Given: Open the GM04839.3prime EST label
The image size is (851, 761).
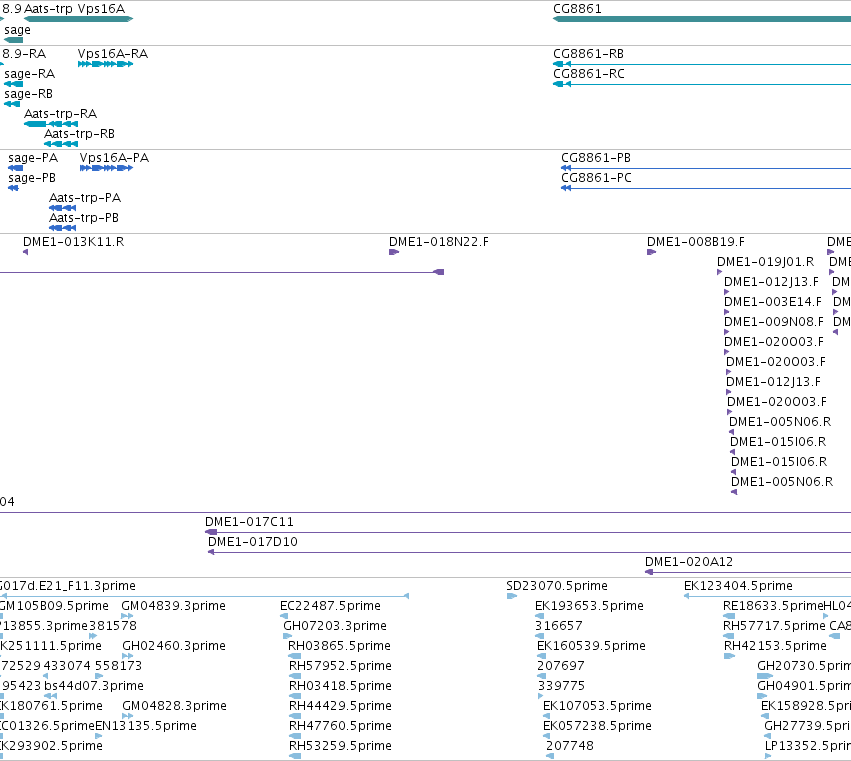Looking at the screenshot, I should pyautogui.click(x=173, y=606).
